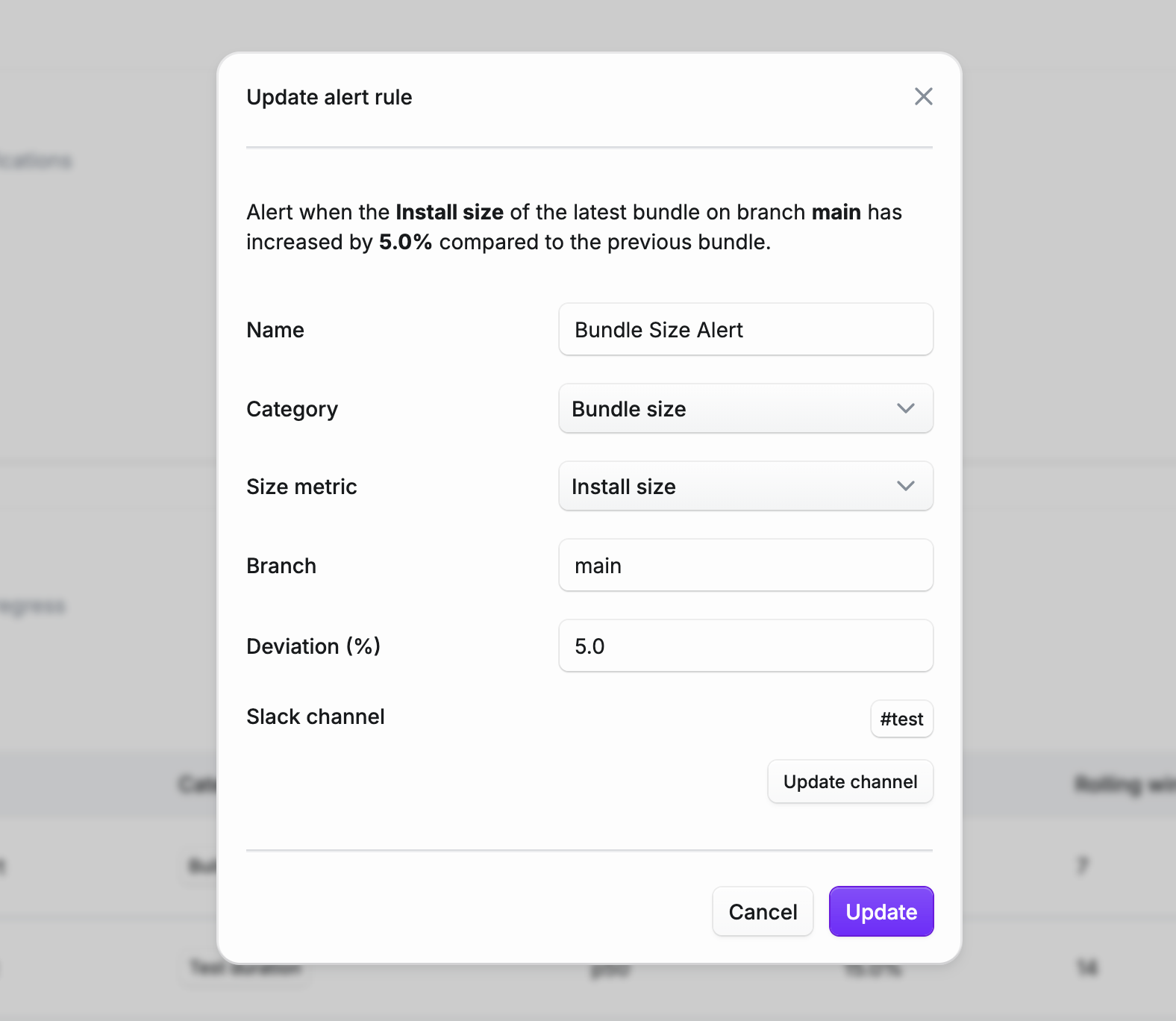Click the Cancel button
The width and height of the screenshot is (1176, 1021).
[x=762, y=911]
